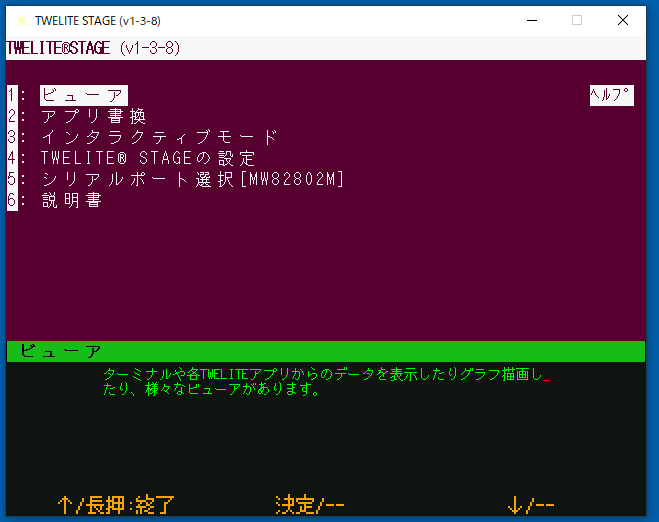Open インタラクティブモード menu entry

159,137
